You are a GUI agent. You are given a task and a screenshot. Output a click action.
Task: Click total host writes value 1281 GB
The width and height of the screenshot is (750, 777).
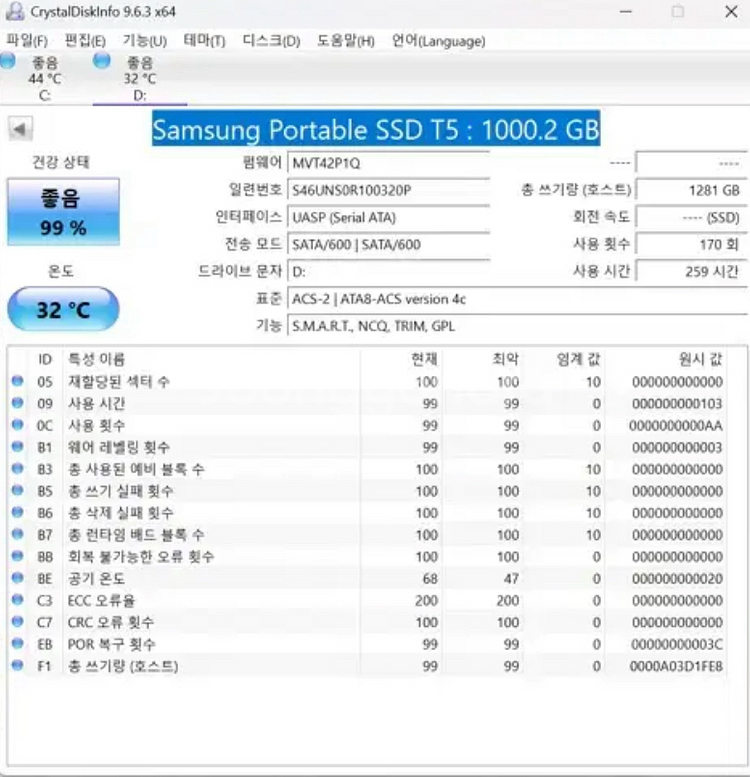click(x=692, y=190)
